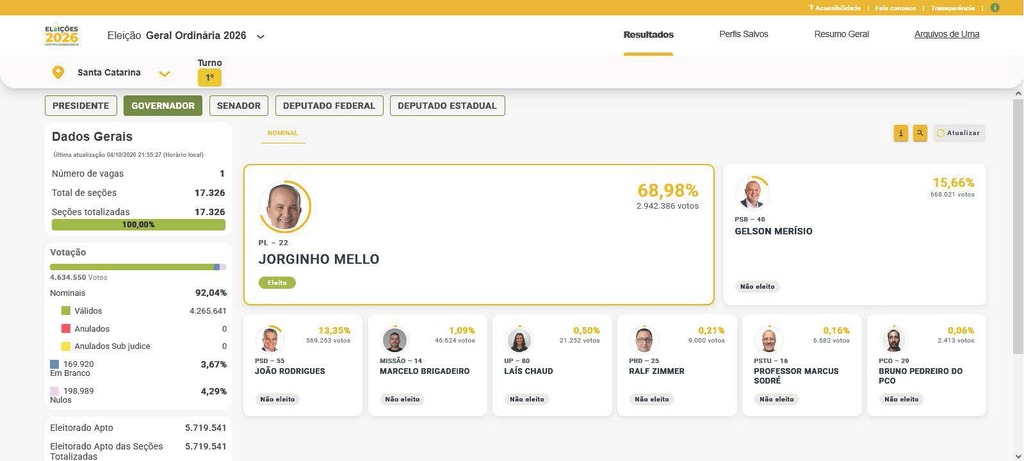Click the JORGINHO MELLO name

pos(319,259)
